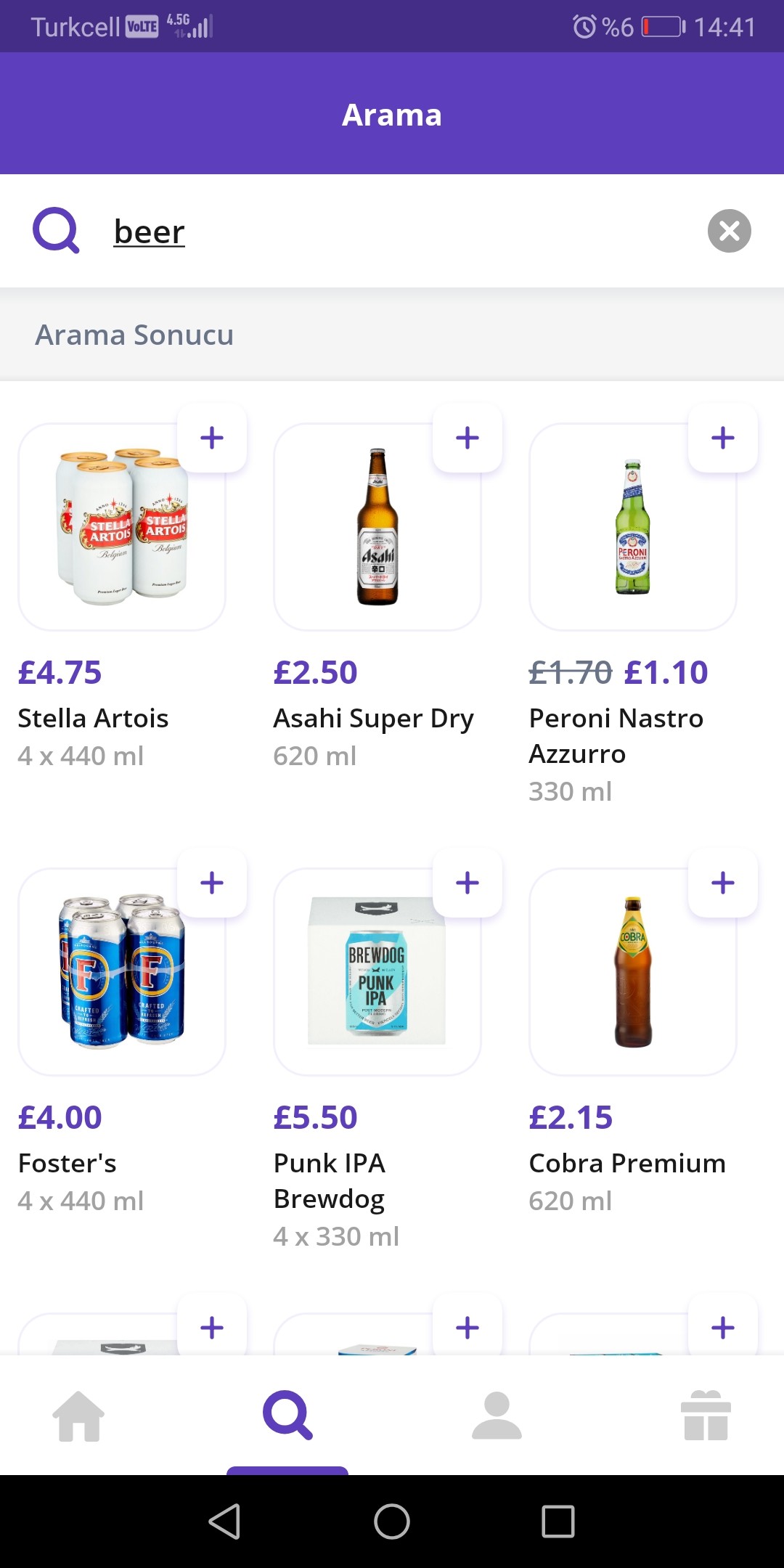The image size is (784, 1568).
Task: Add Foster's 4 x 440 ml pack
Action: click(212, 883)
